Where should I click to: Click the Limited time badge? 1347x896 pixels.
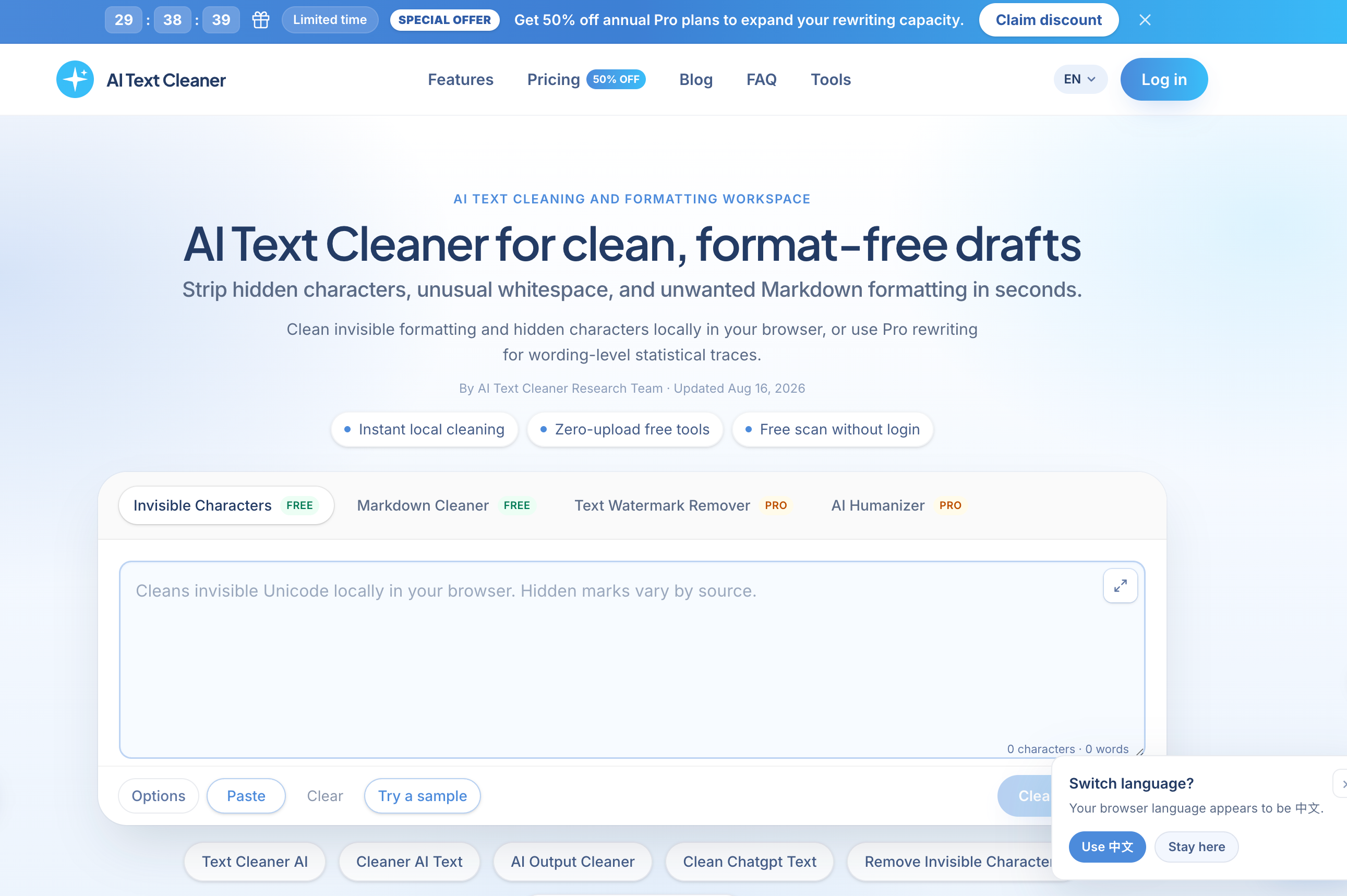pos(330,20)
